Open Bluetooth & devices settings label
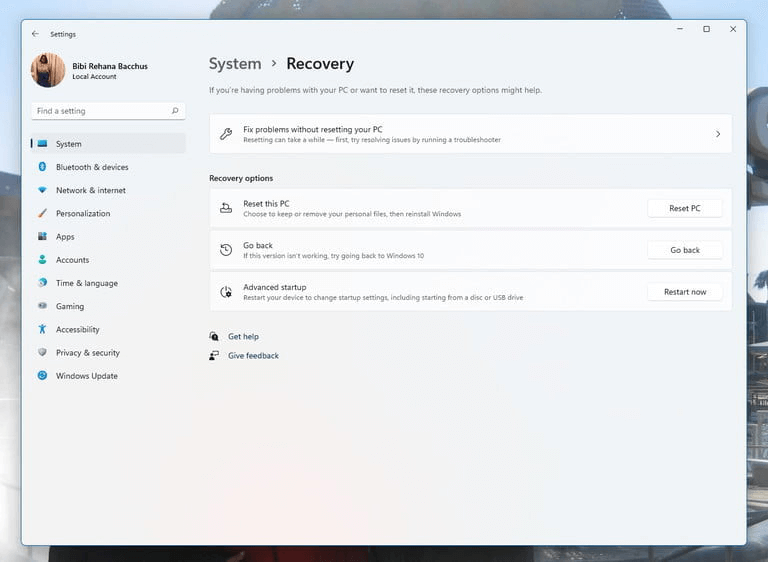 (x=92, y=167)
